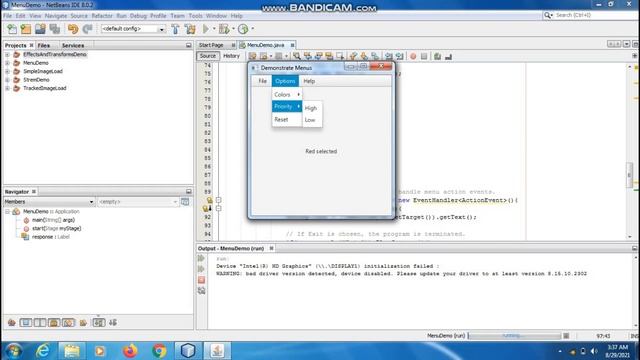Click the Save All toolbar icon
The width and height of the screenshot is (640, 360).
tap(54, 29)
